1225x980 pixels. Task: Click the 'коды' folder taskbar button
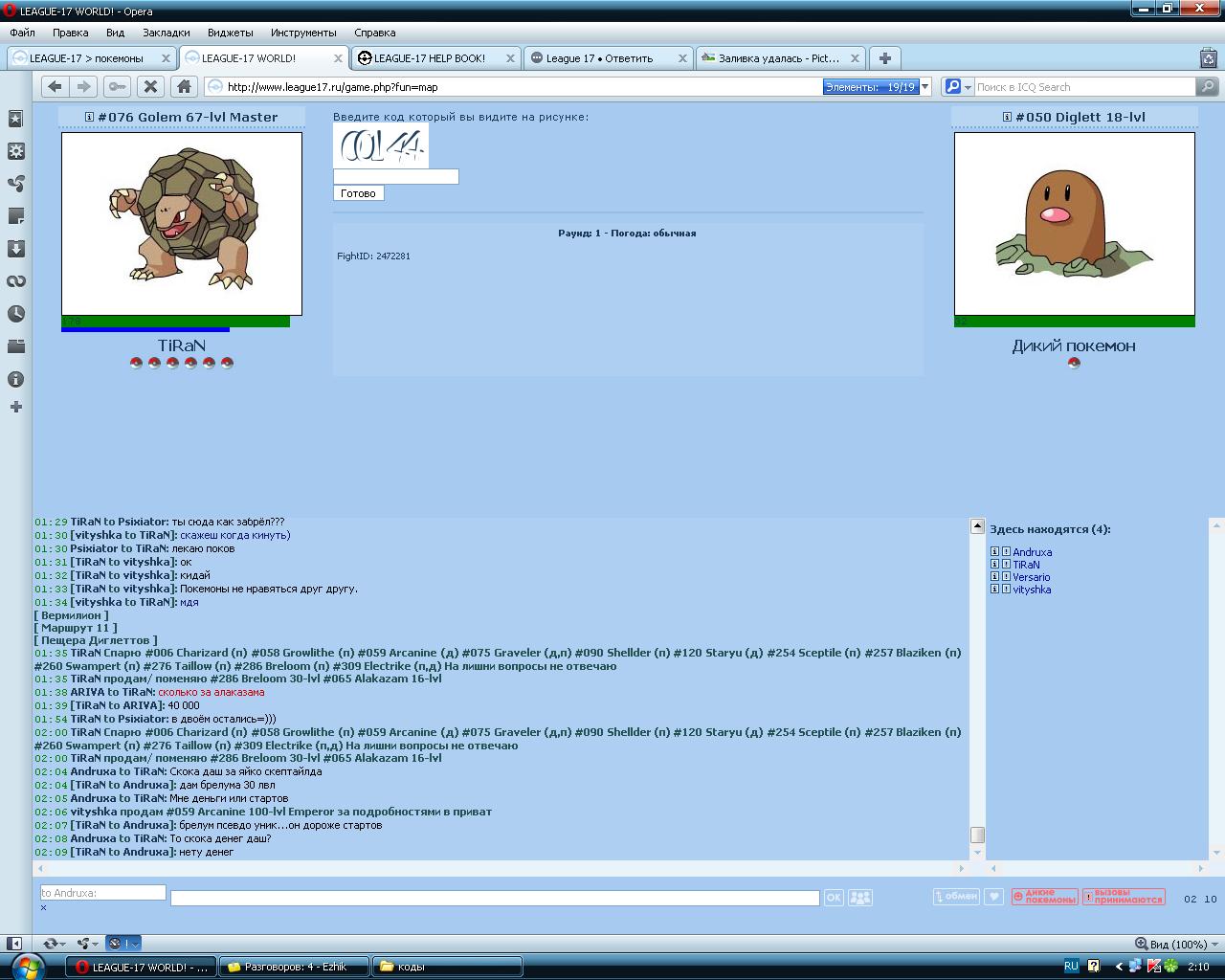click(447, 967)
